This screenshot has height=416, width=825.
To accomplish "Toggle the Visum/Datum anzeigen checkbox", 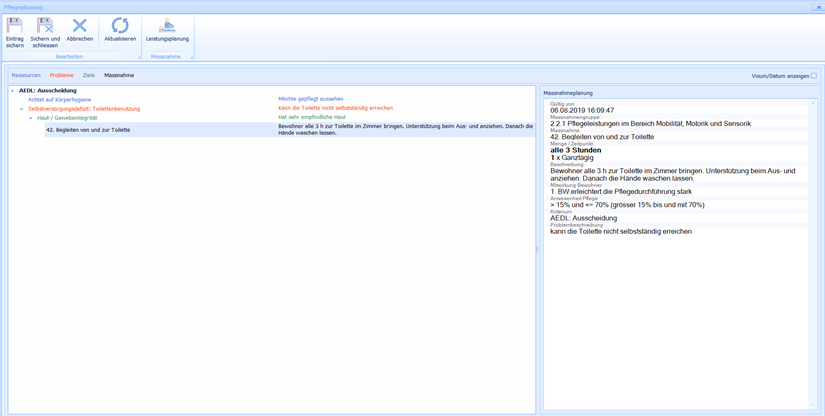I will (814, 76).
